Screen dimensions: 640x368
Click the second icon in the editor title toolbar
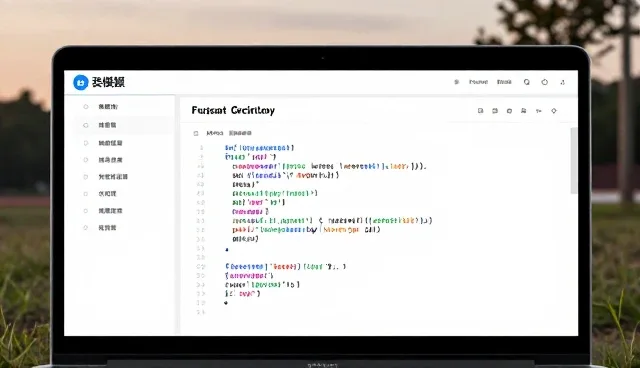(x=495, y=111)
